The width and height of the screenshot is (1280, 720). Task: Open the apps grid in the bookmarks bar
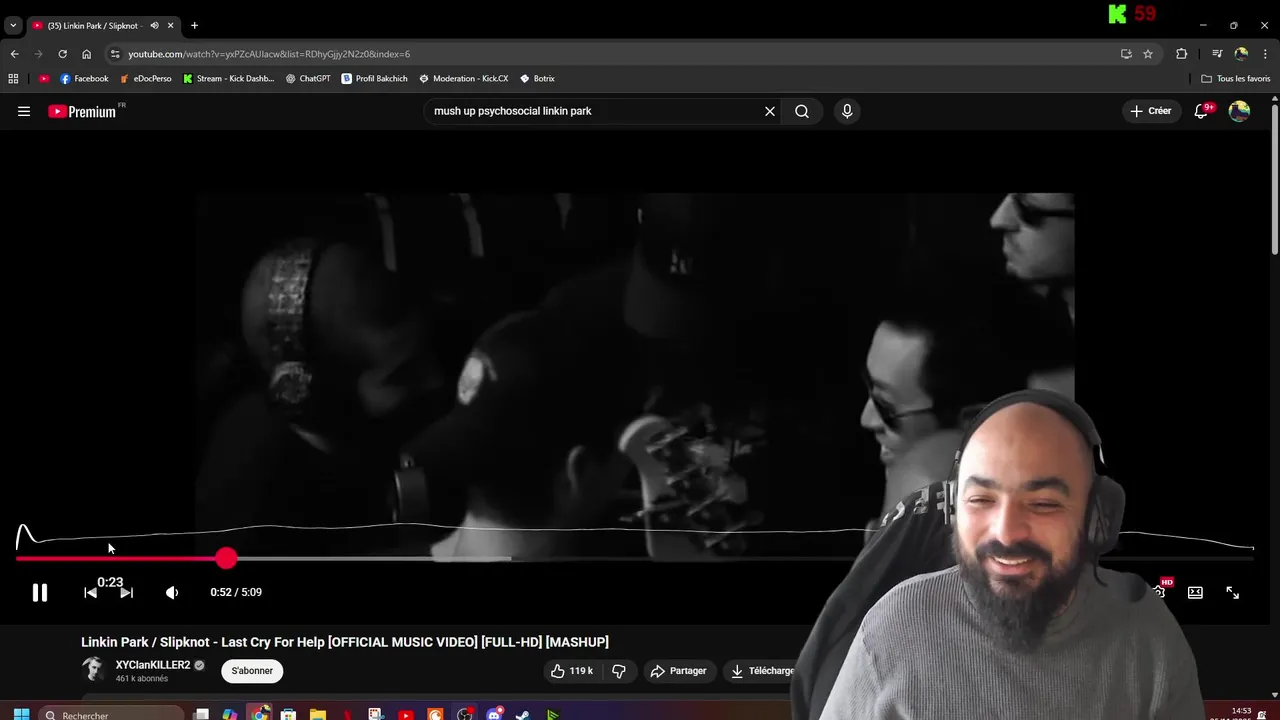coord(13,78)
